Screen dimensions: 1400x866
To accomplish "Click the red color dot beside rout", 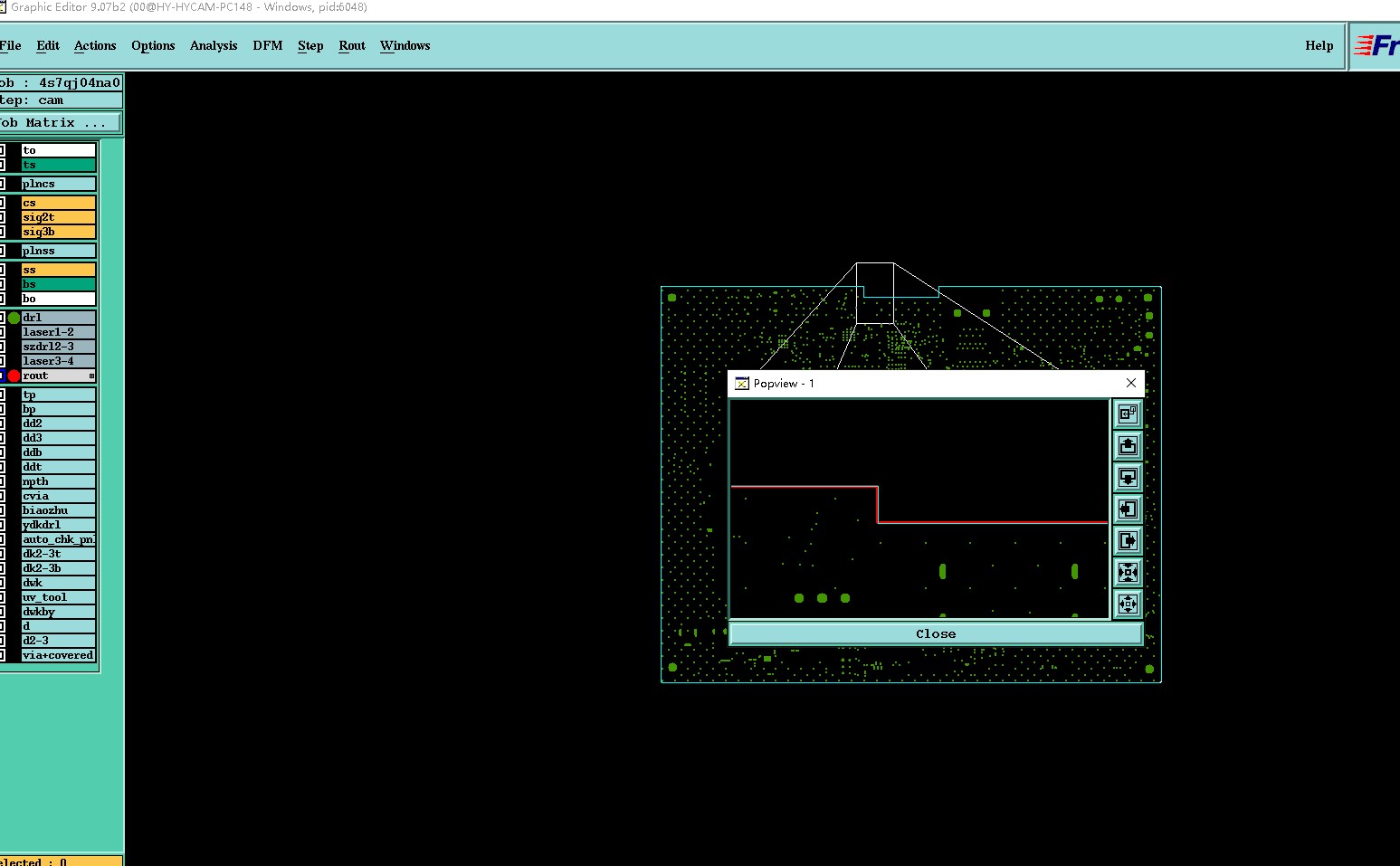I will [x=14, y=376].
